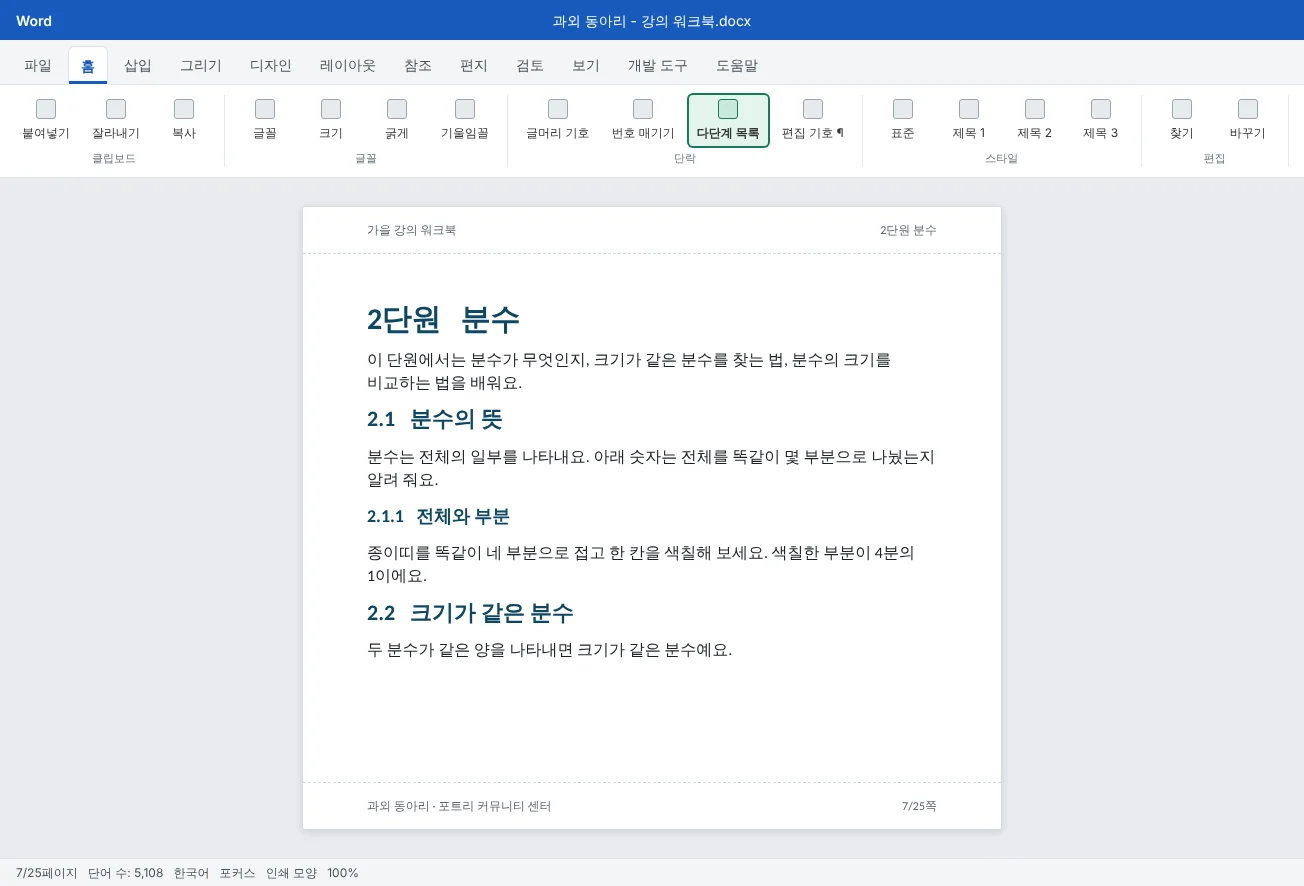Open the 파일 tab

38,66
